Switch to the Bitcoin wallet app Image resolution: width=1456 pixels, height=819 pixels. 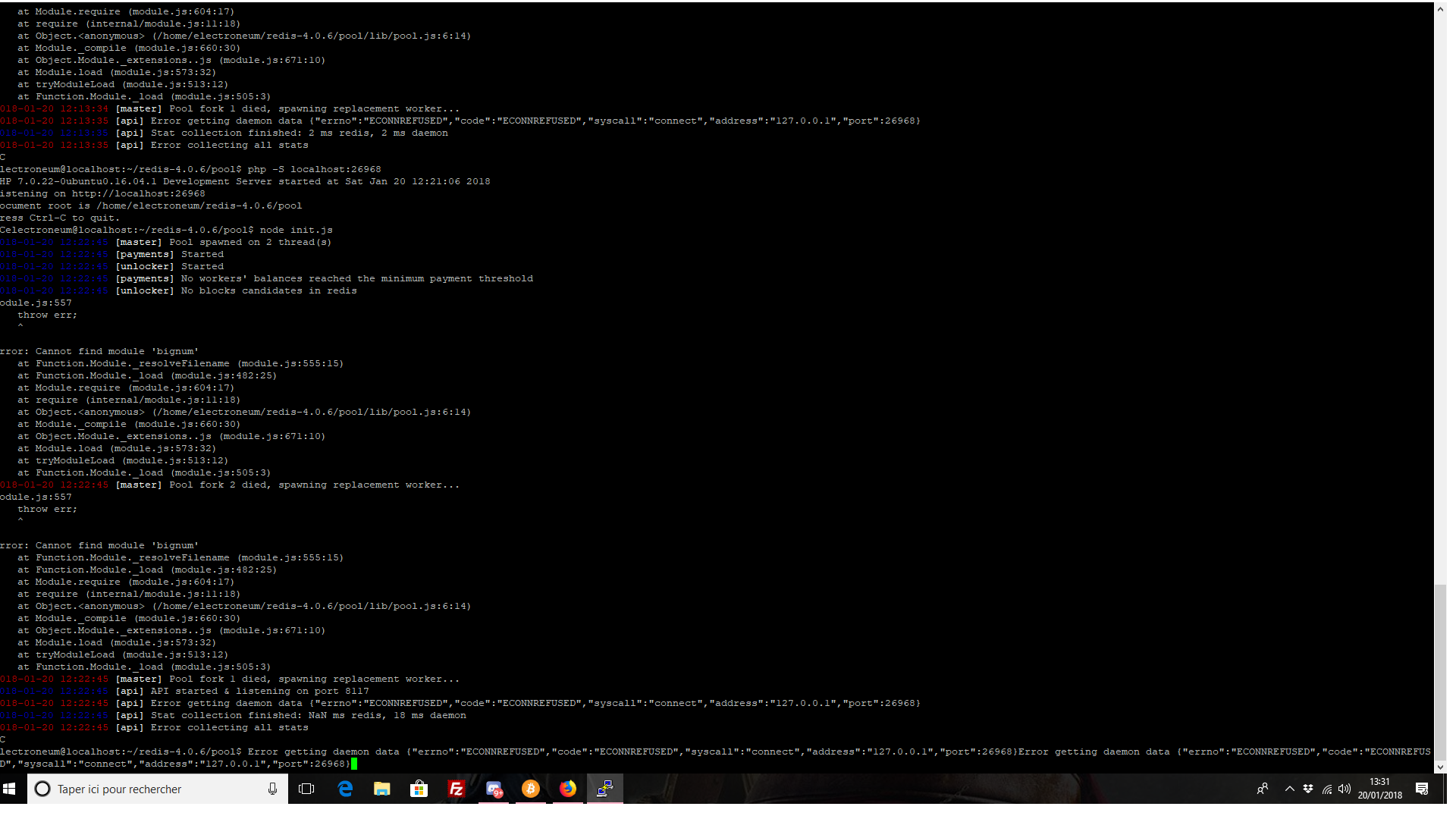531,789
